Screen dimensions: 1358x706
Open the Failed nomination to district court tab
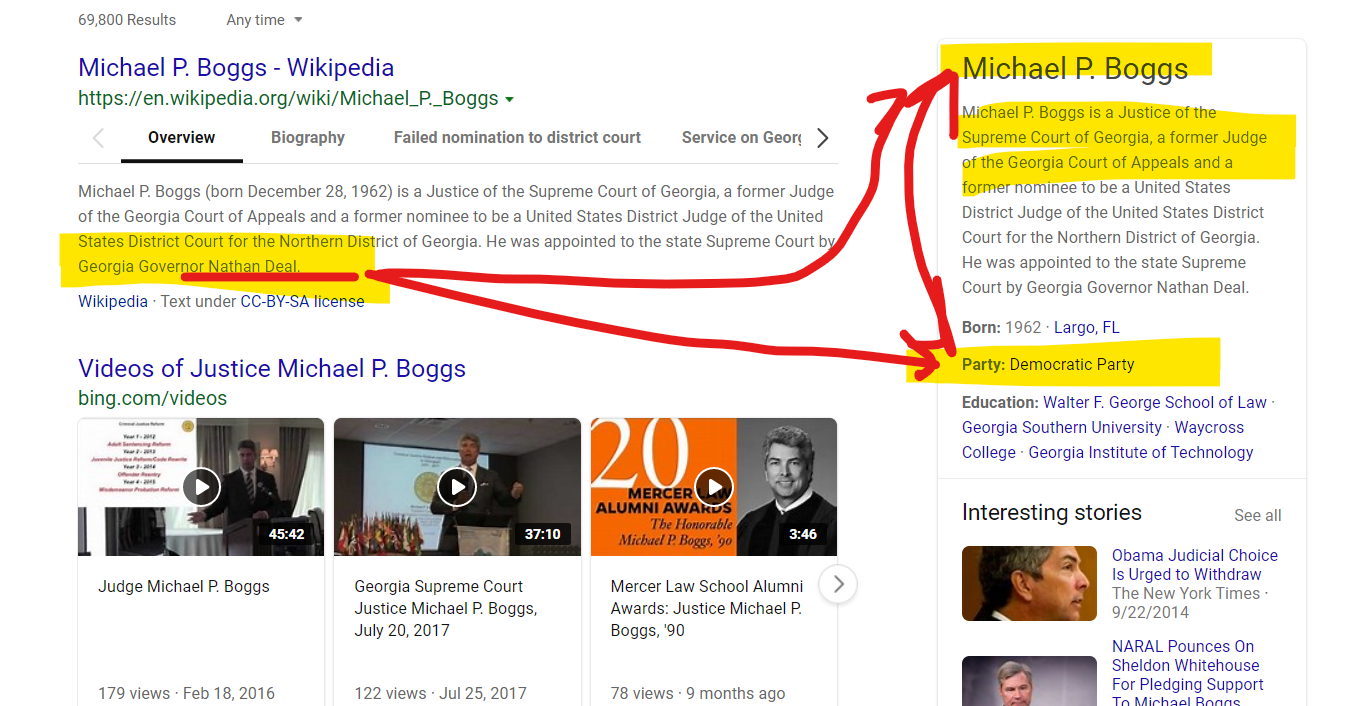pyautogui.click(x=517, y=138)
